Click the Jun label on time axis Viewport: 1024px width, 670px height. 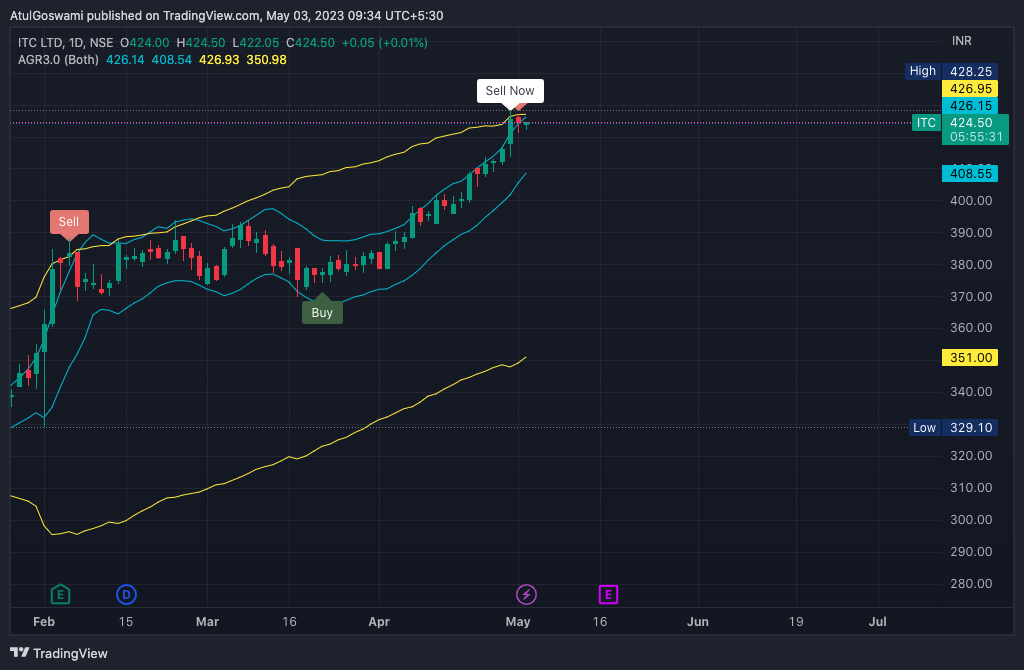tap(697, 622)
